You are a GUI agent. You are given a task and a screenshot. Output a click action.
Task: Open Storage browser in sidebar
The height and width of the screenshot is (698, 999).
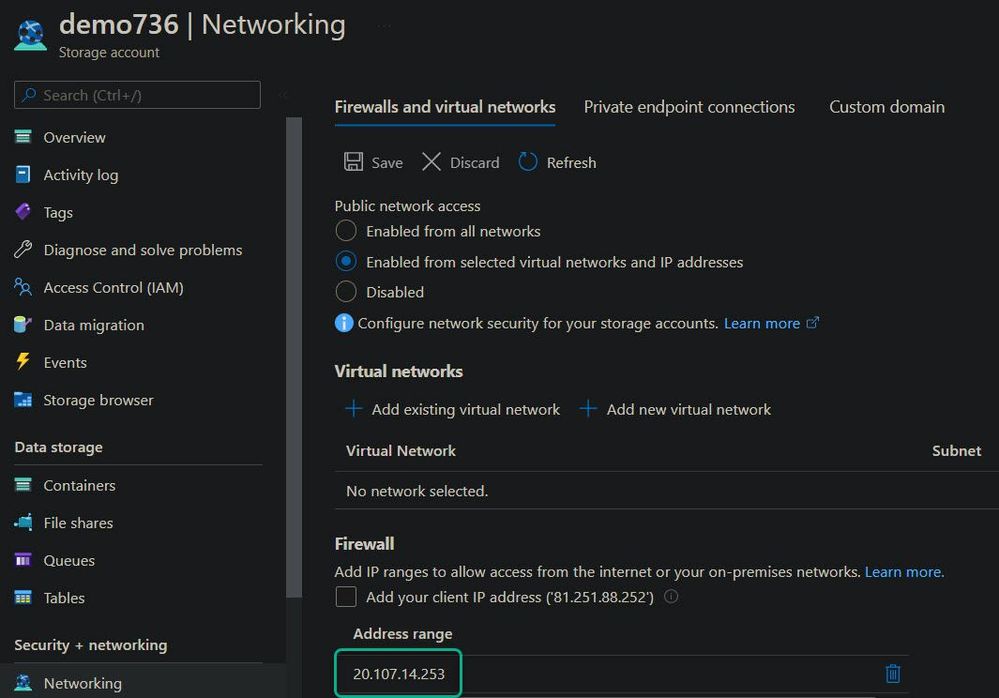98,400
